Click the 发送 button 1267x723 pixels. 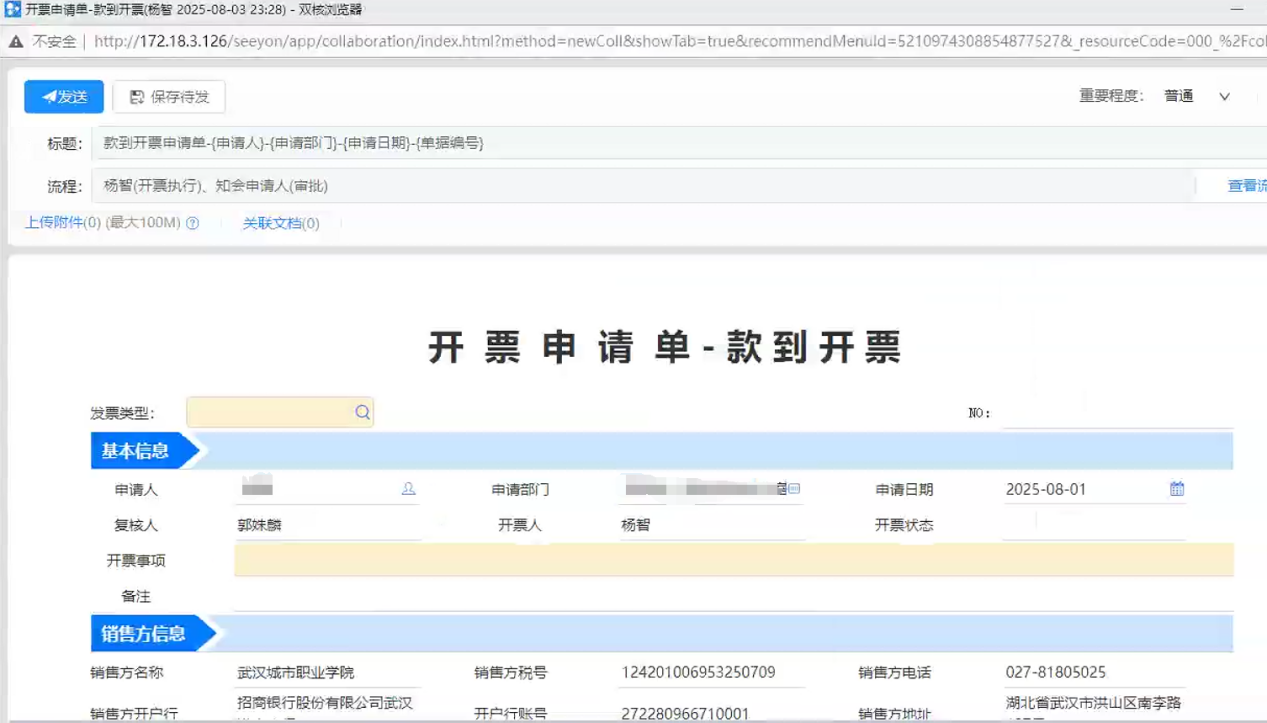[64, 97]
